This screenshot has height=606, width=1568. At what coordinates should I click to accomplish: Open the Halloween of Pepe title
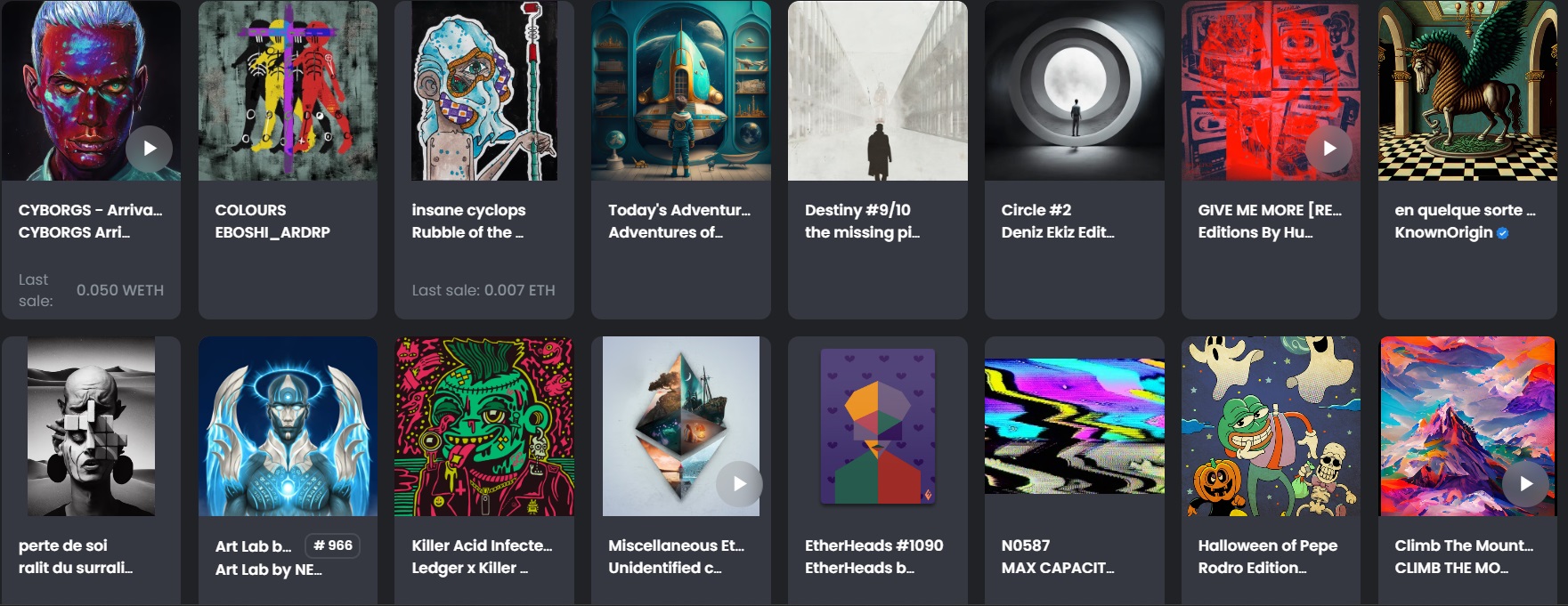coord(1267,545)
